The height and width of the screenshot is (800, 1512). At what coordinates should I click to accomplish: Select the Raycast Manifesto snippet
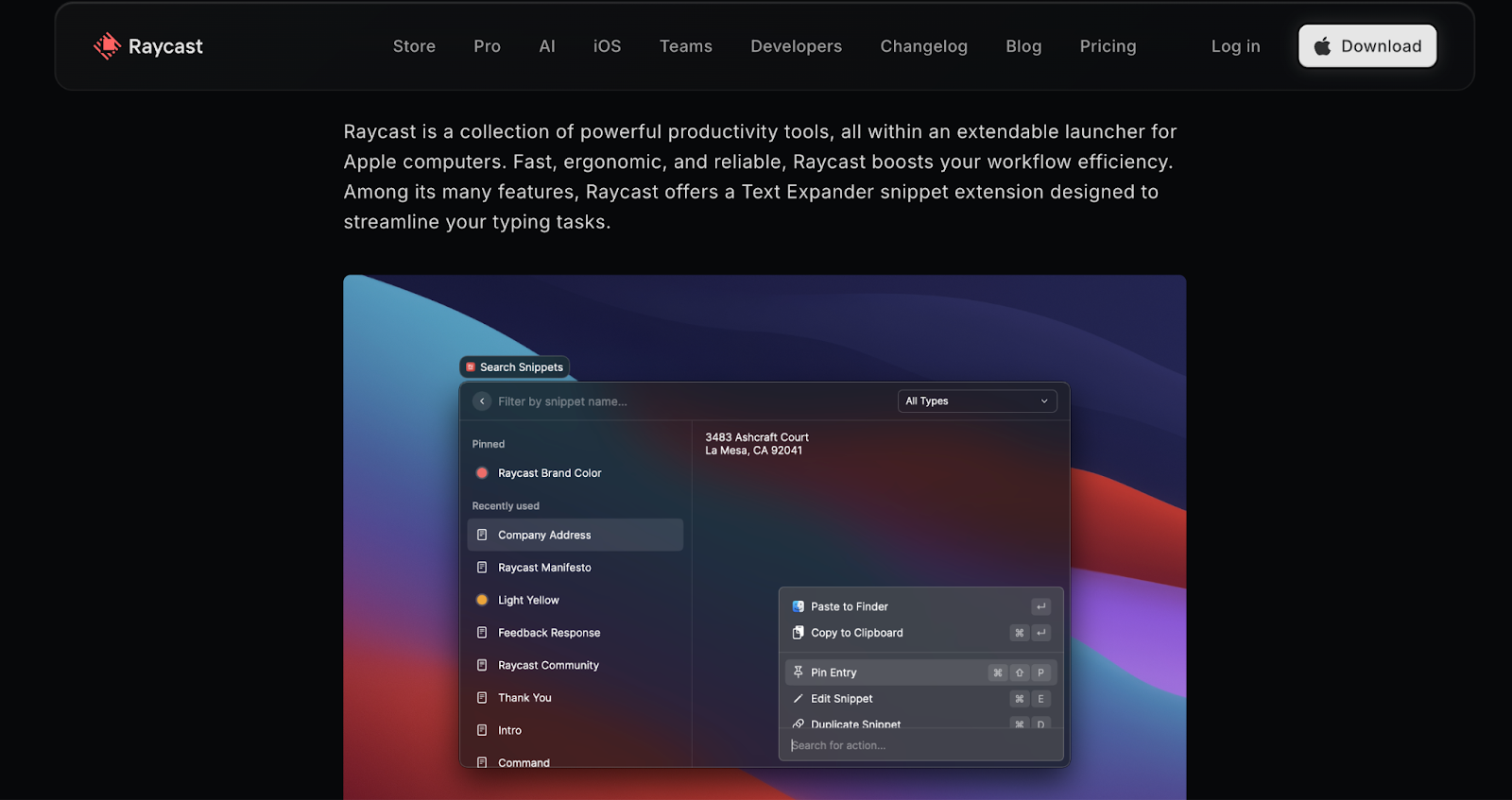tap(575, 568)
